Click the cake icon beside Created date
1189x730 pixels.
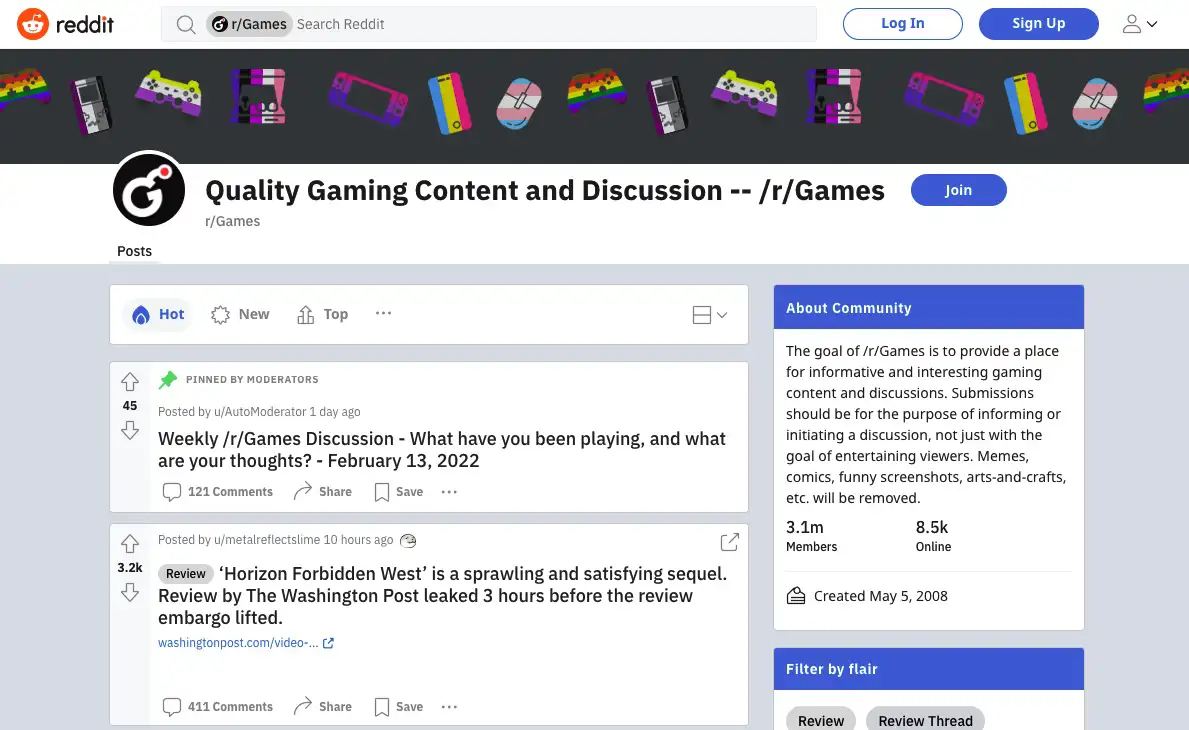tap(795, 595)
